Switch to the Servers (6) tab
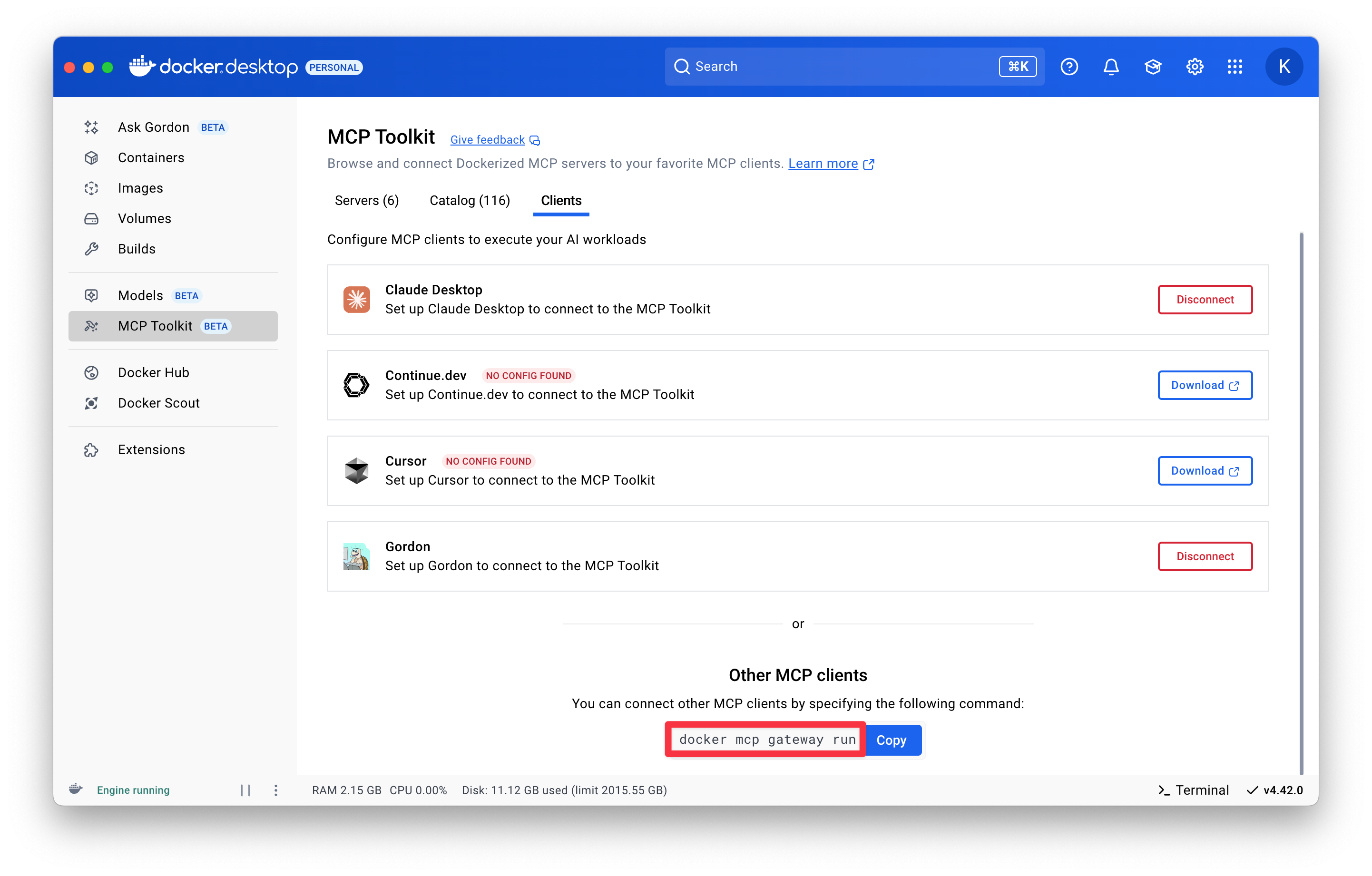The width and height of the screenshot is (1372, 876). tap(367, 201)
